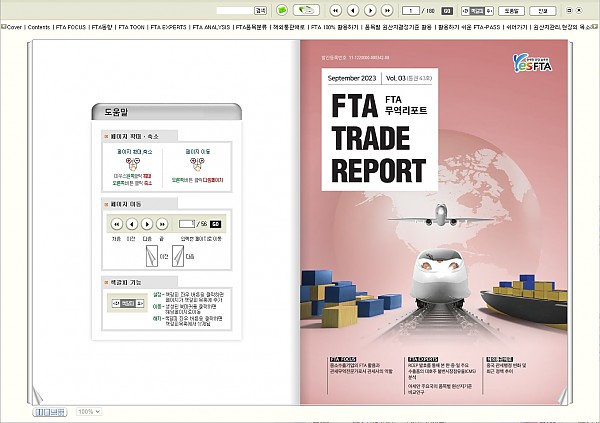This screenshot has height=423, width=600.
Task: Open the zoom 100% dropdown
Action: pos(89,412)
